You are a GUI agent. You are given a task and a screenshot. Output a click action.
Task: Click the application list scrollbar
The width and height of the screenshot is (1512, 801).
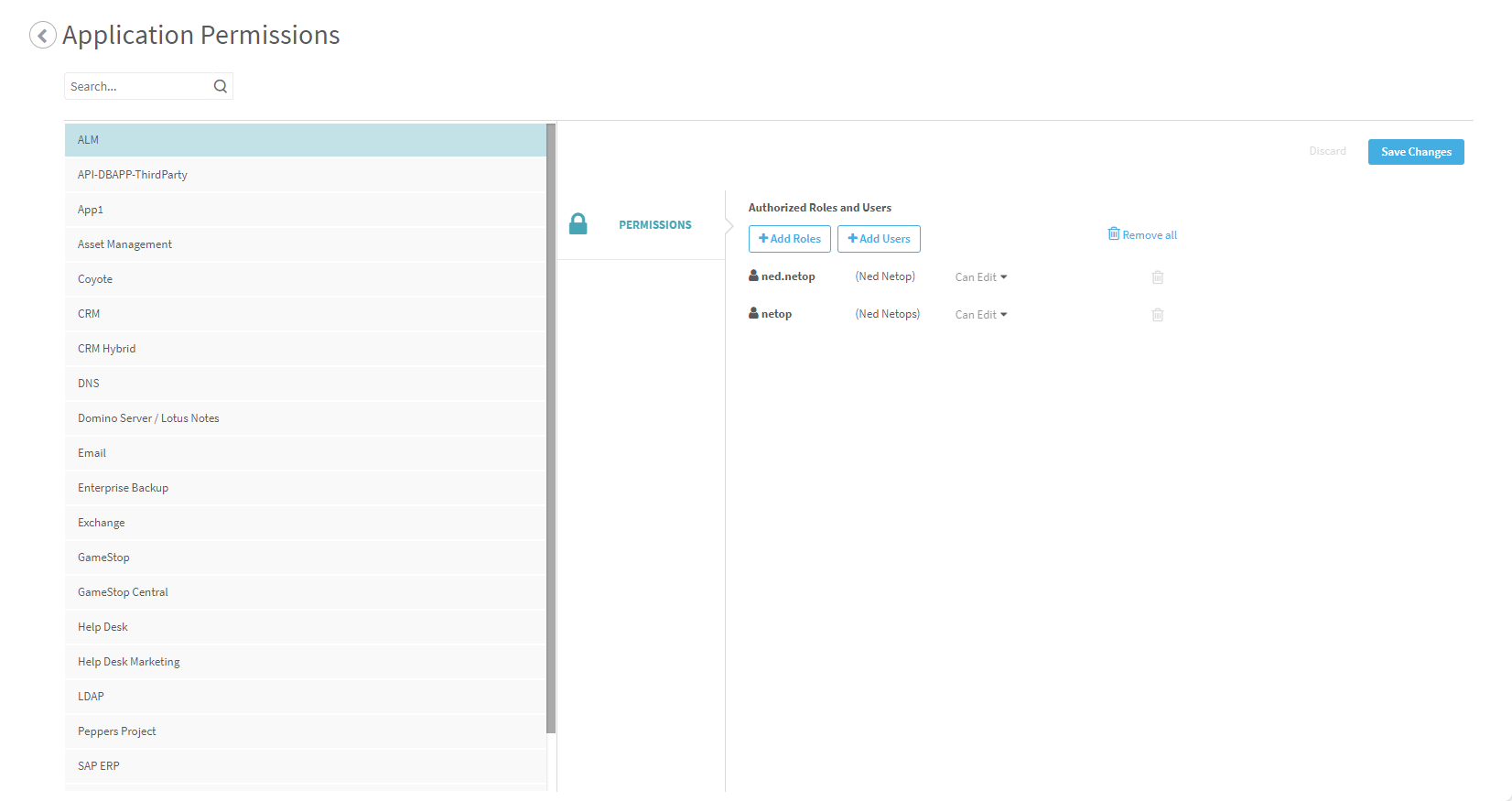(551, 428)
